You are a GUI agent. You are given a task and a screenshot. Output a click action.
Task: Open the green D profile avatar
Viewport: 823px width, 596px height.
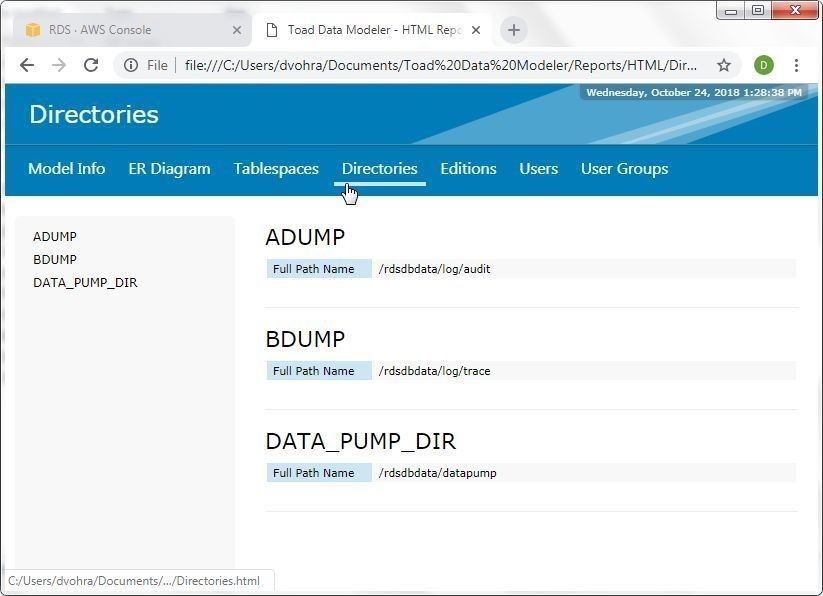[764, 65]
